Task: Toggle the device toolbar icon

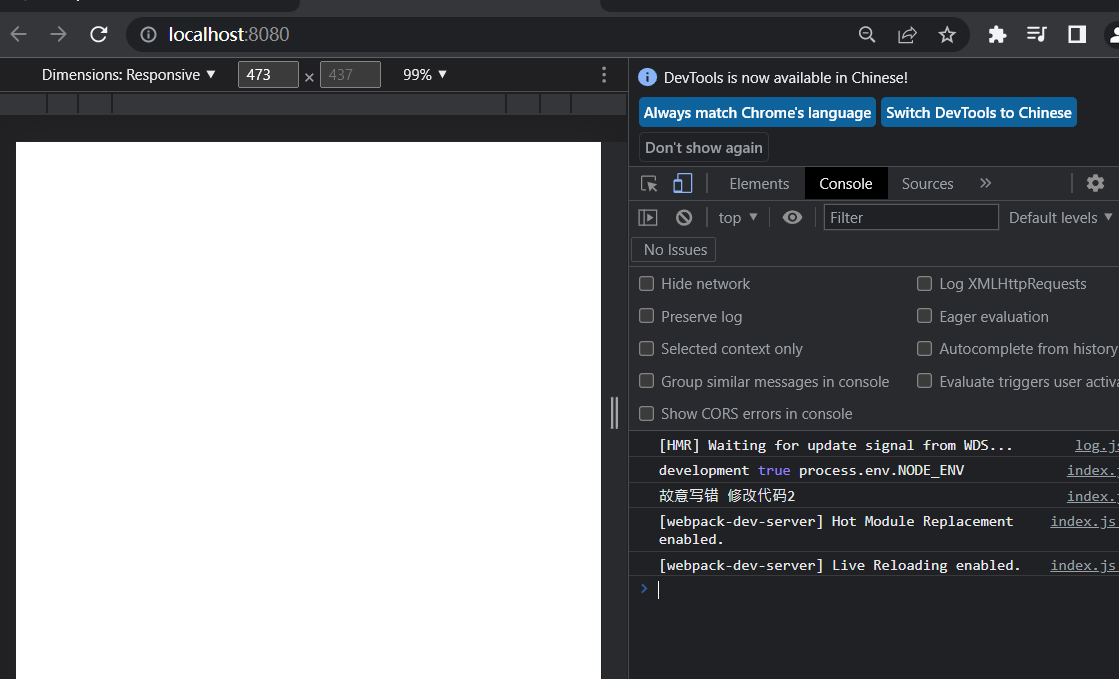Action: tap(682, 183)
